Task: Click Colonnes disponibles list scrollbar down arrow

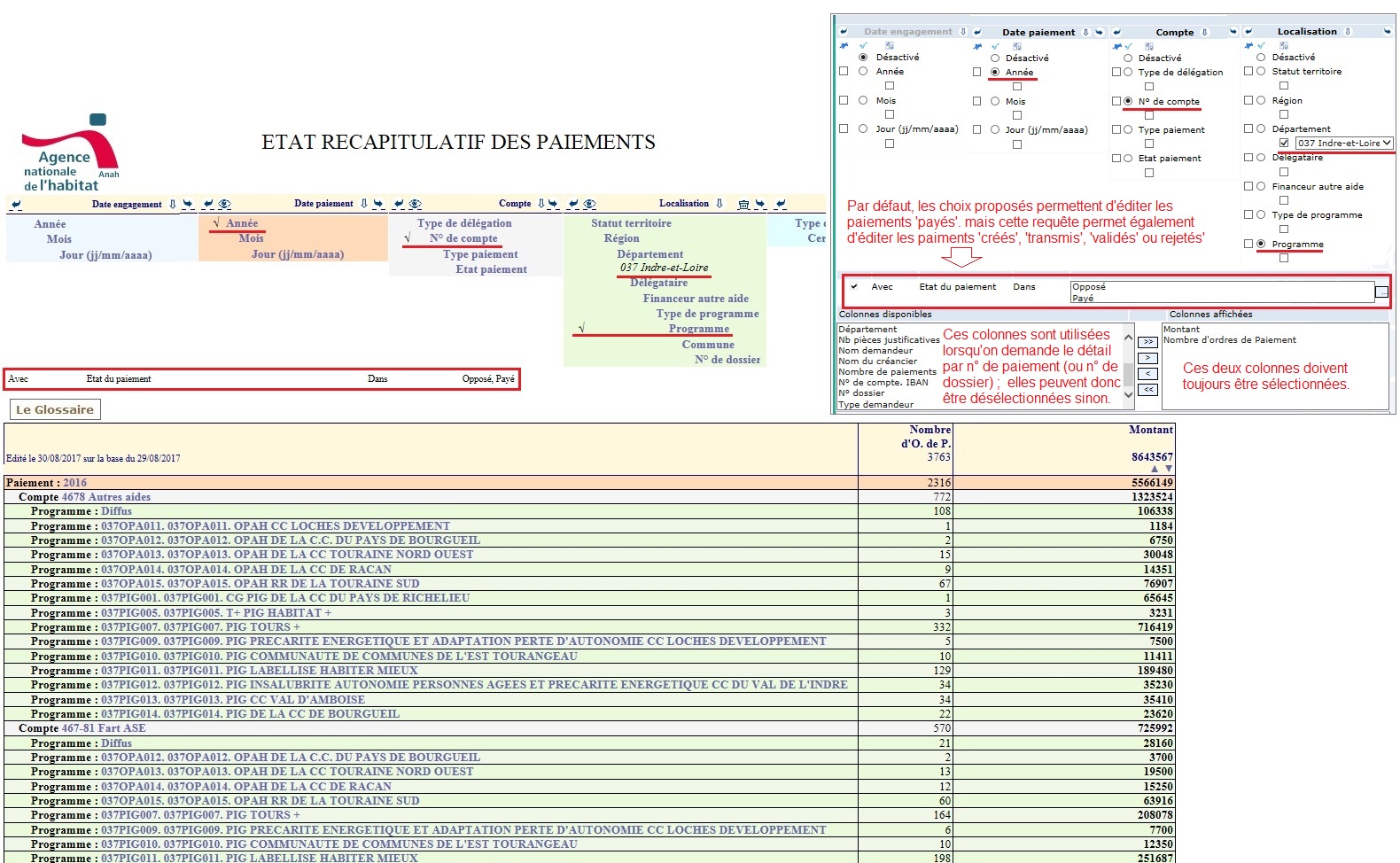Action: (x=1128, y=395)
